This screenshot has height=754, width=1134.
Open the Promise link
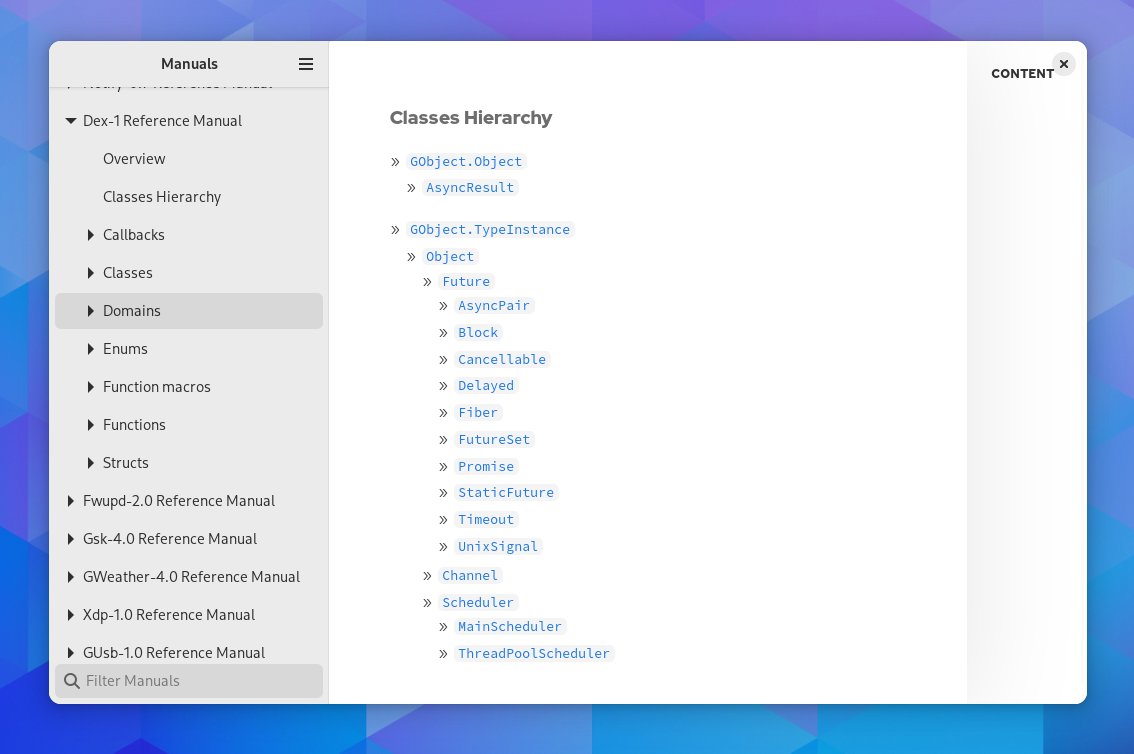[x=486, y=466]
